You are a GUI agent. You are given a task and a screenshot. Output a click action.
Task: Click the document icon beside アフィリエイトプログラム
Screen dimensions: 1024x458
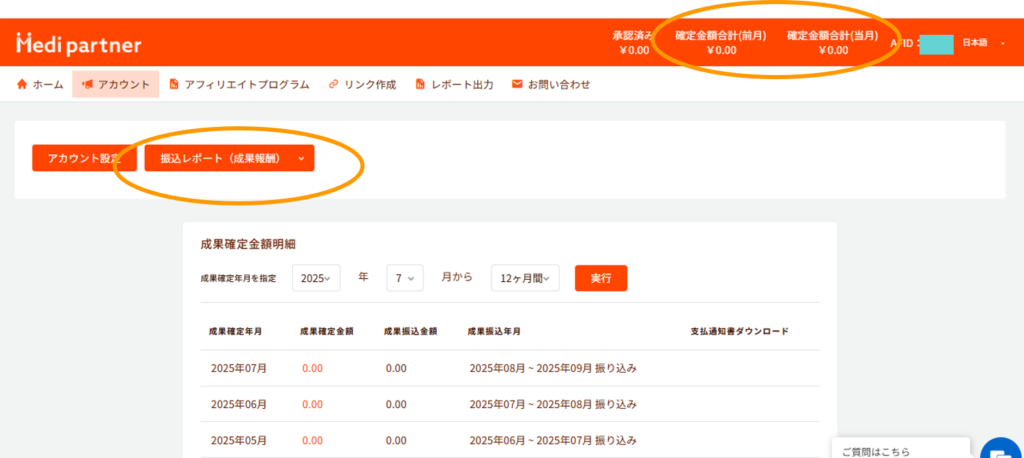[x=174, y=84]
